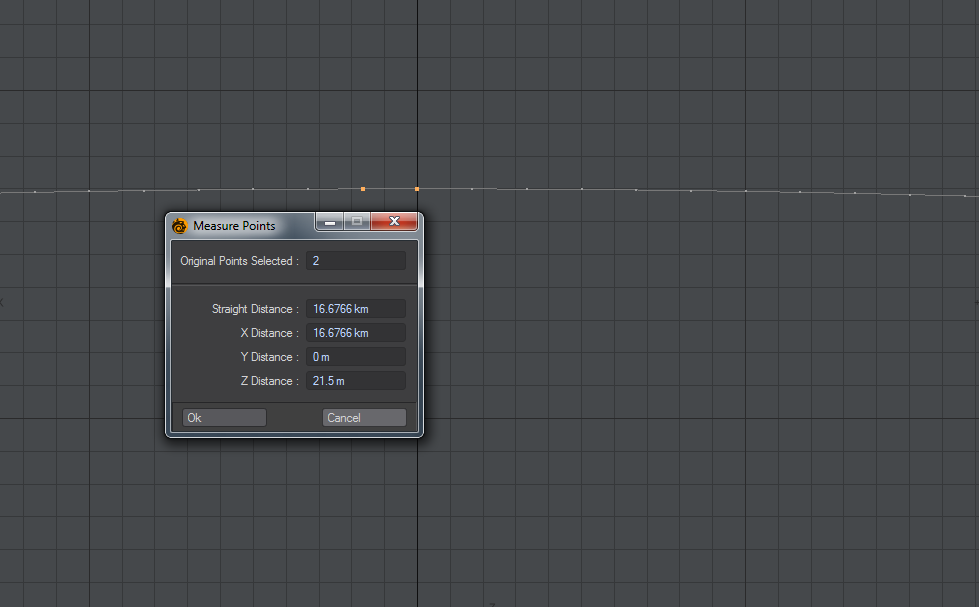The image size is (979, 607).
Task: Click the left selected orange point
Action: tap(363, 188)
